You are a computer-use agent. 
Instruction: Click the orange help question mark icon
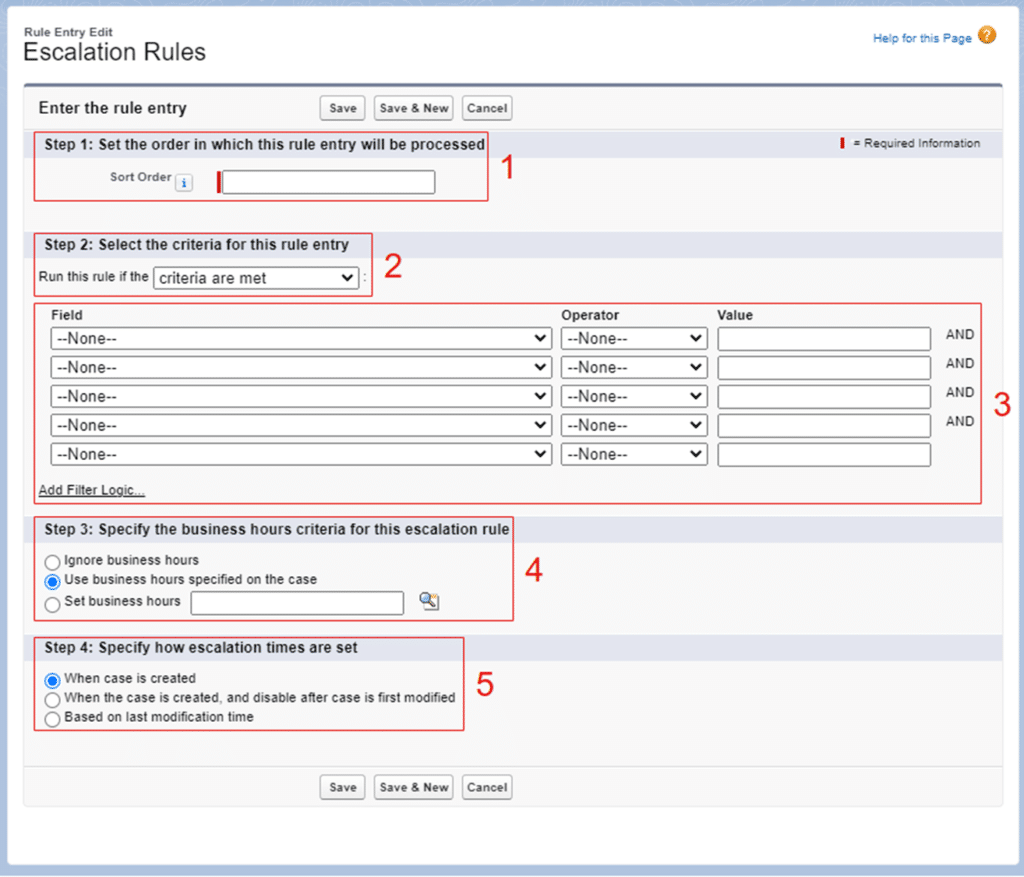click(987, 36)
